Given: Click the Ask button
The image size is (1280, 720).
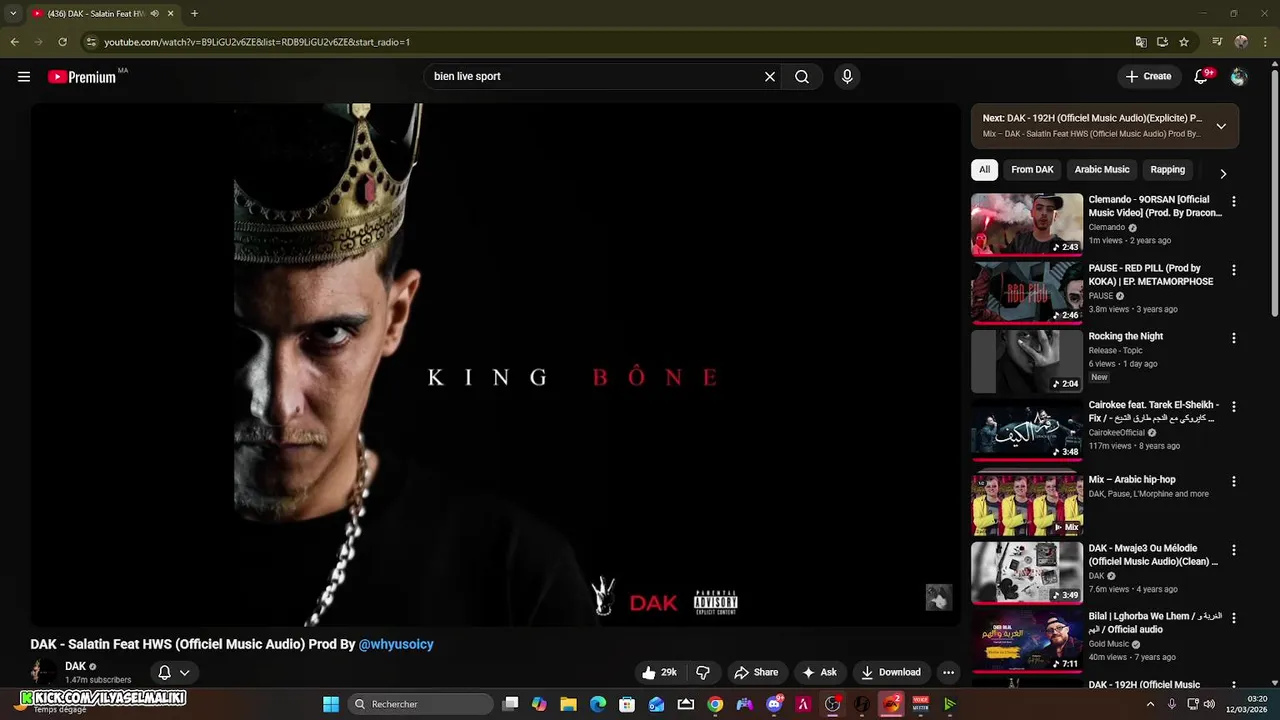Looking at the screenshot, I should point(819,673).
